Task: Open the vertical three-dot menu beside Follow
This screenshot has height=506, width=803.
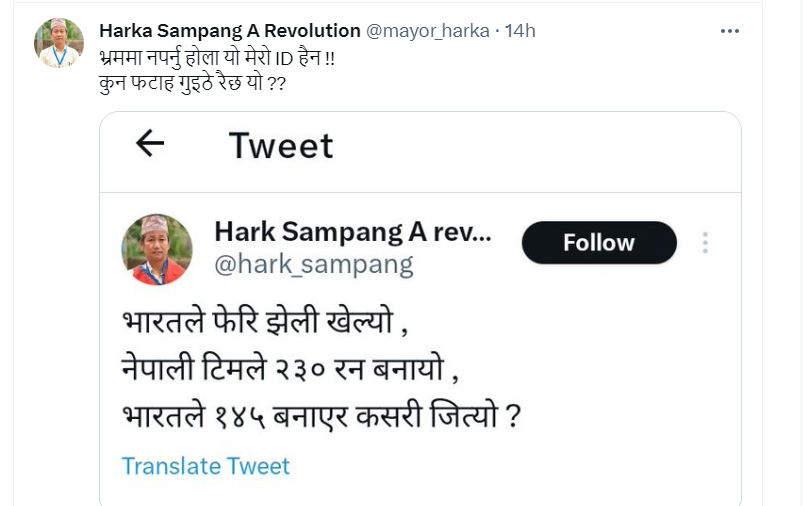Action: pos(705,243)
